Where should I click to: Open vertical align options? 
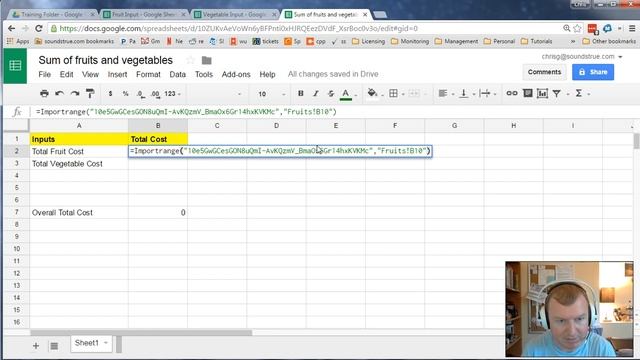pyautogui.click(x=464, y=93)
